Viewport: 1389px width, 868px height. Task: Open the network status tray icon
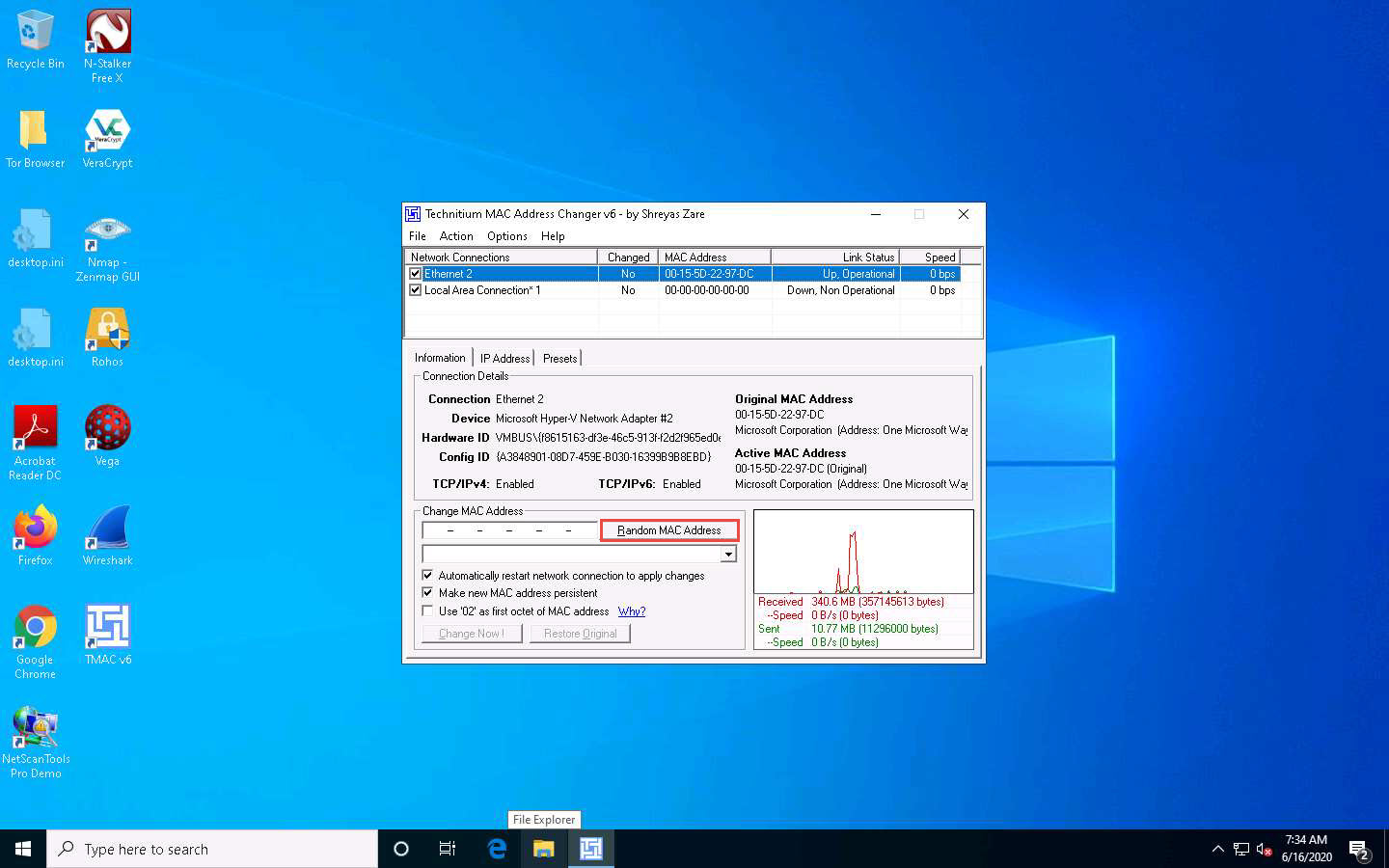(1241, 849)
